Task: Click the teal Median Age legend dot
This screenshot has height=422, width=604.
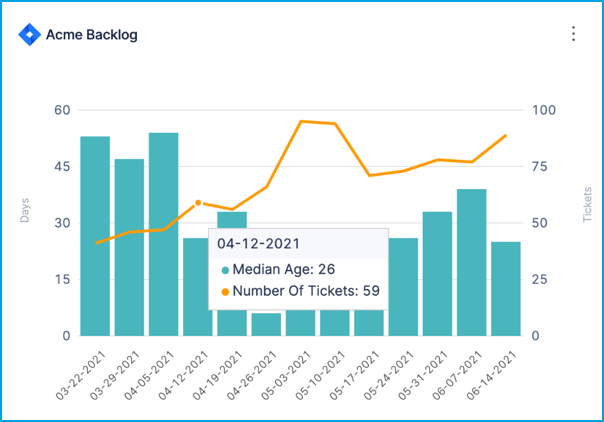Action: (225, 270)
